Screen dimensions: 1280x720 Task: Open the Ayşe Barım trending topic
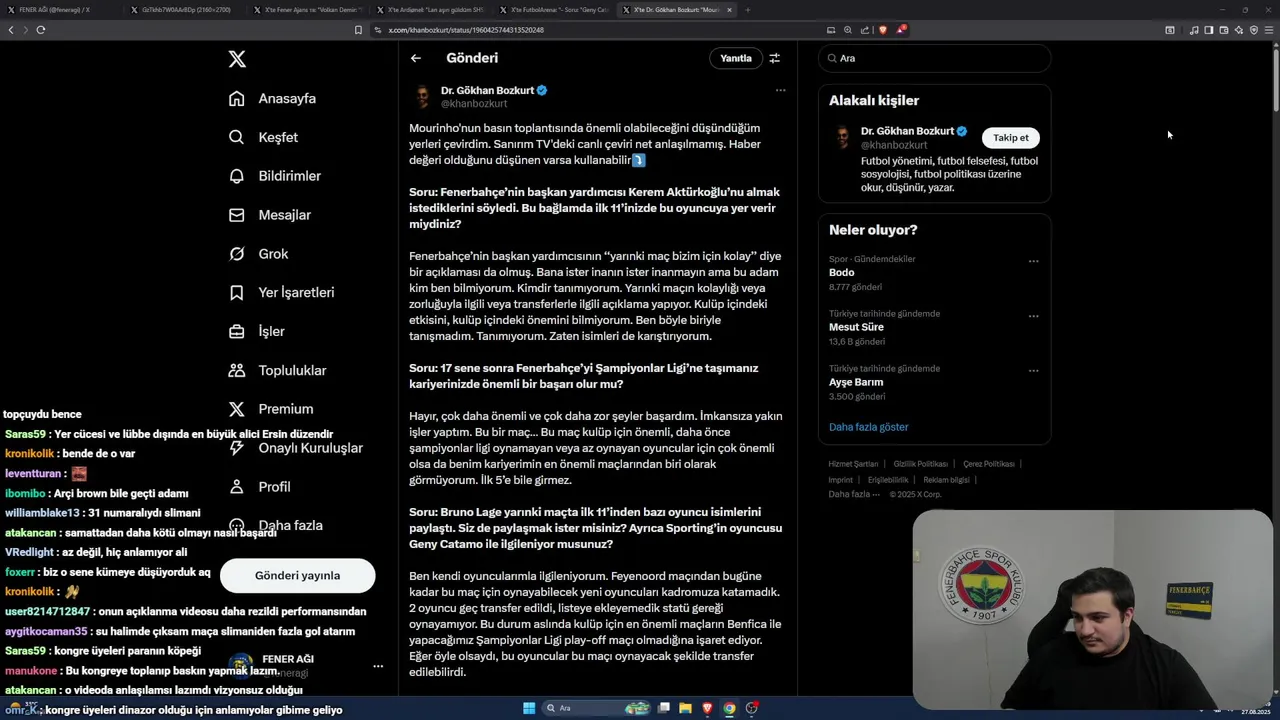click(856, 382)
